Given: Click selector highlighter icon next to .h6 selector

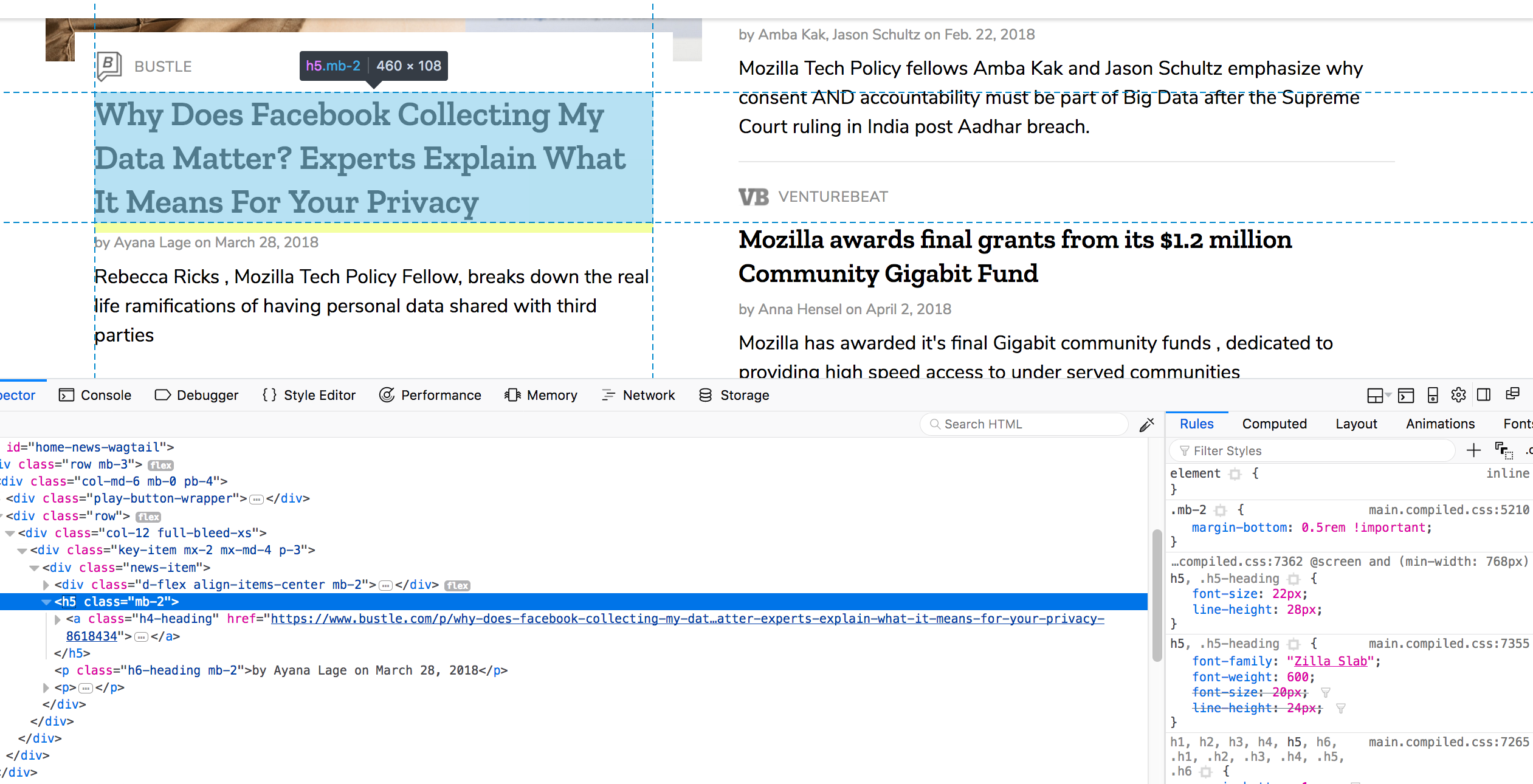Looking at the screenshot, I should click(x=1206, y=772).
